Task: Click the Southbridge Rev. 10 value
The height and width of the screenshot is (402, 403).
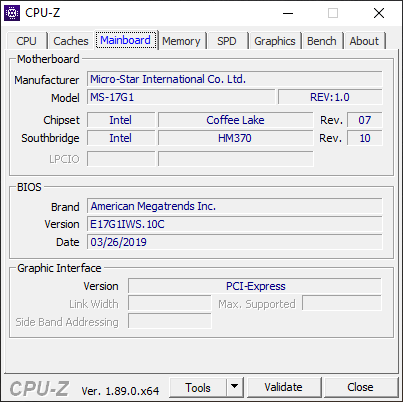Action: click(365, 138)
